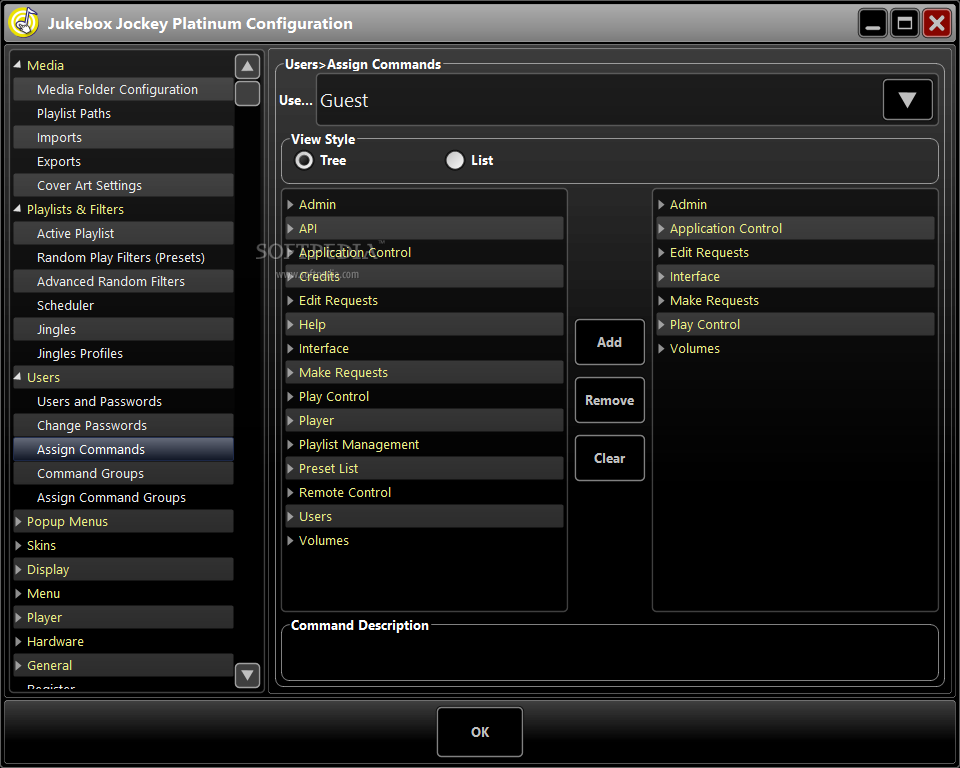Open Assign Command Groups
The width and height of the screenshot is (960, 768).
[123, 497]
